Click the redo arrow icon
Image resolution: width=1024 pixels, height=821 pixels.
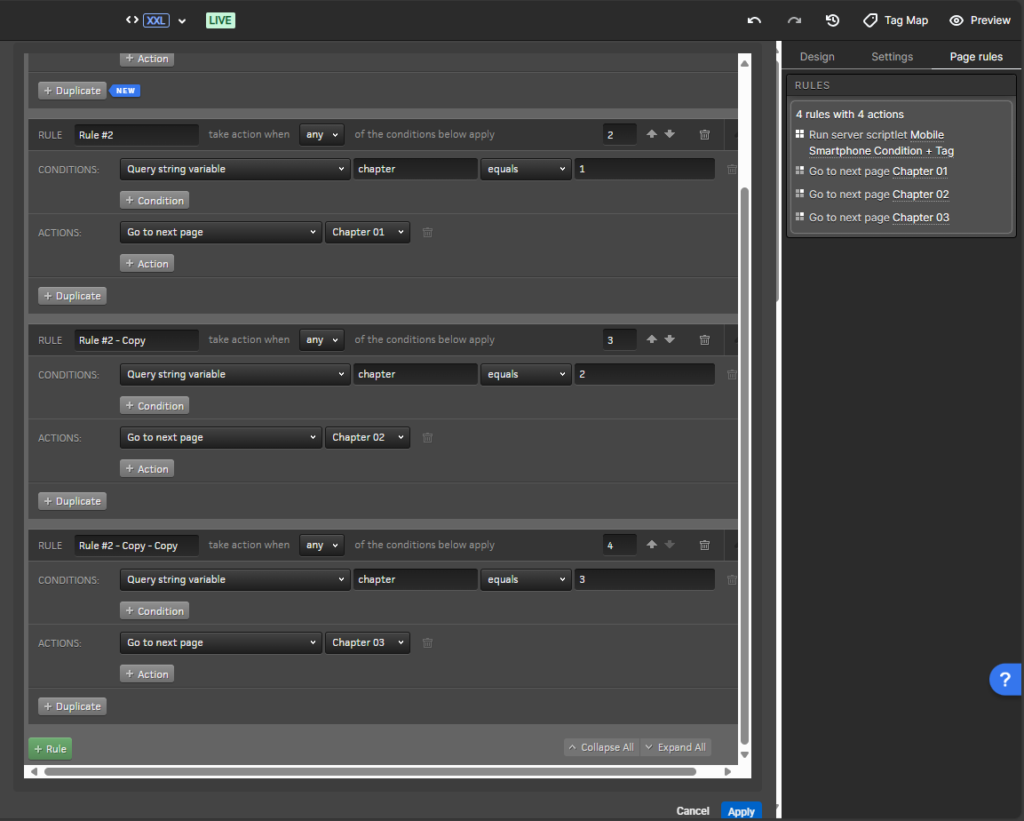[794, 20]
